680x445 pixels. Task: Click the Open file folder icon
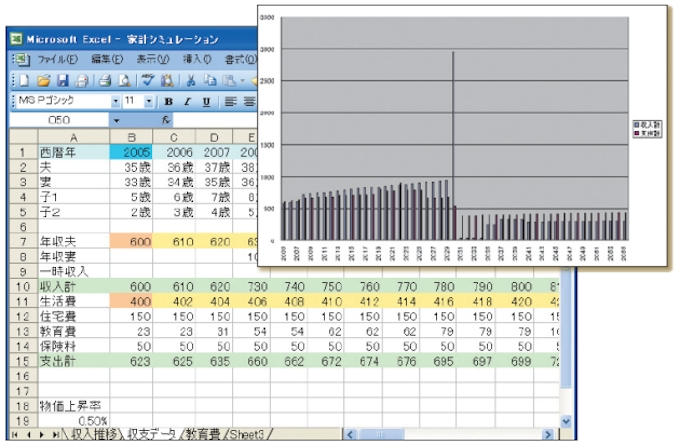[42, 80]
